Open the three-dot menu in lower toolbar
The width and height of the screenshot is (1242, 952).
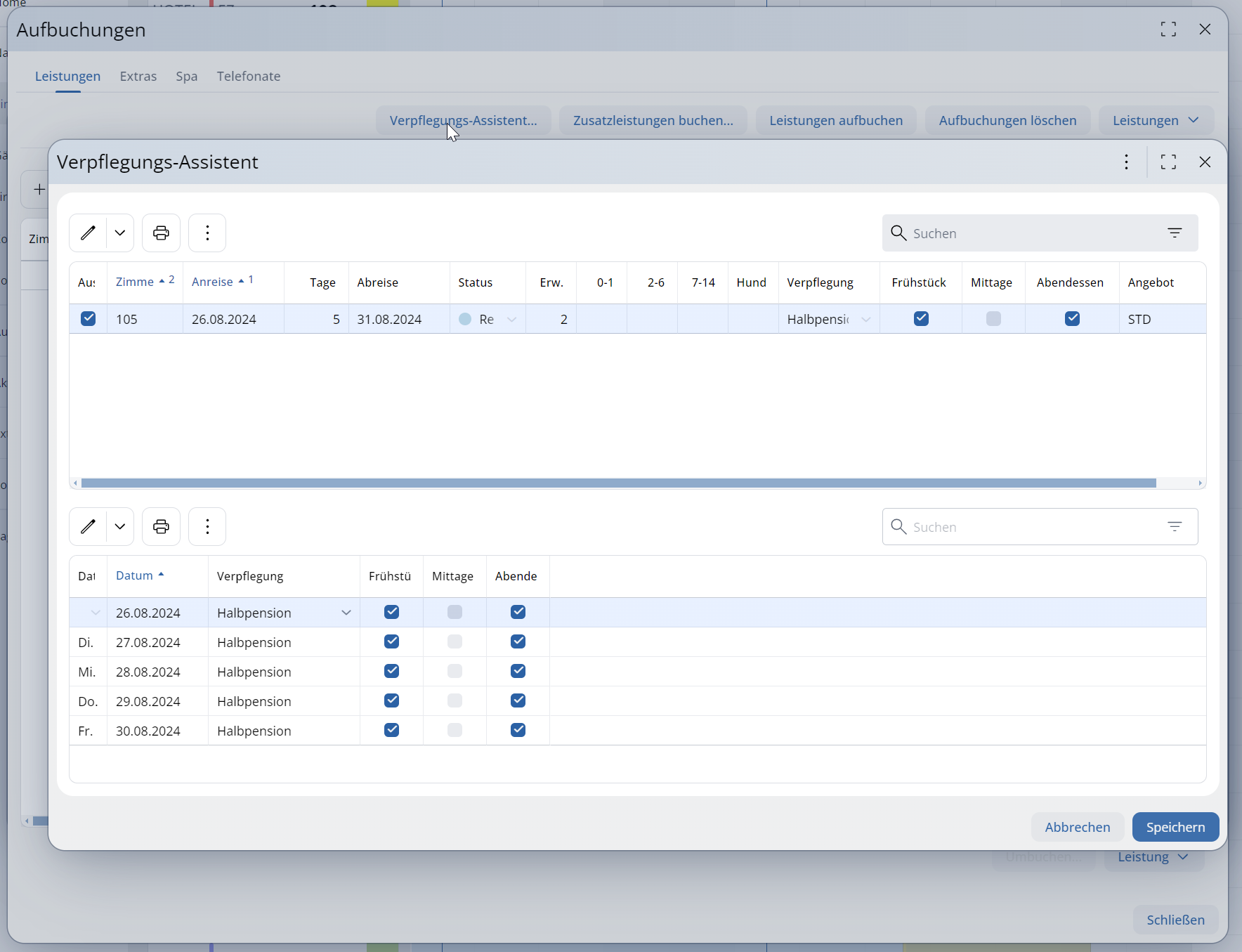click(x=207, y=526)
